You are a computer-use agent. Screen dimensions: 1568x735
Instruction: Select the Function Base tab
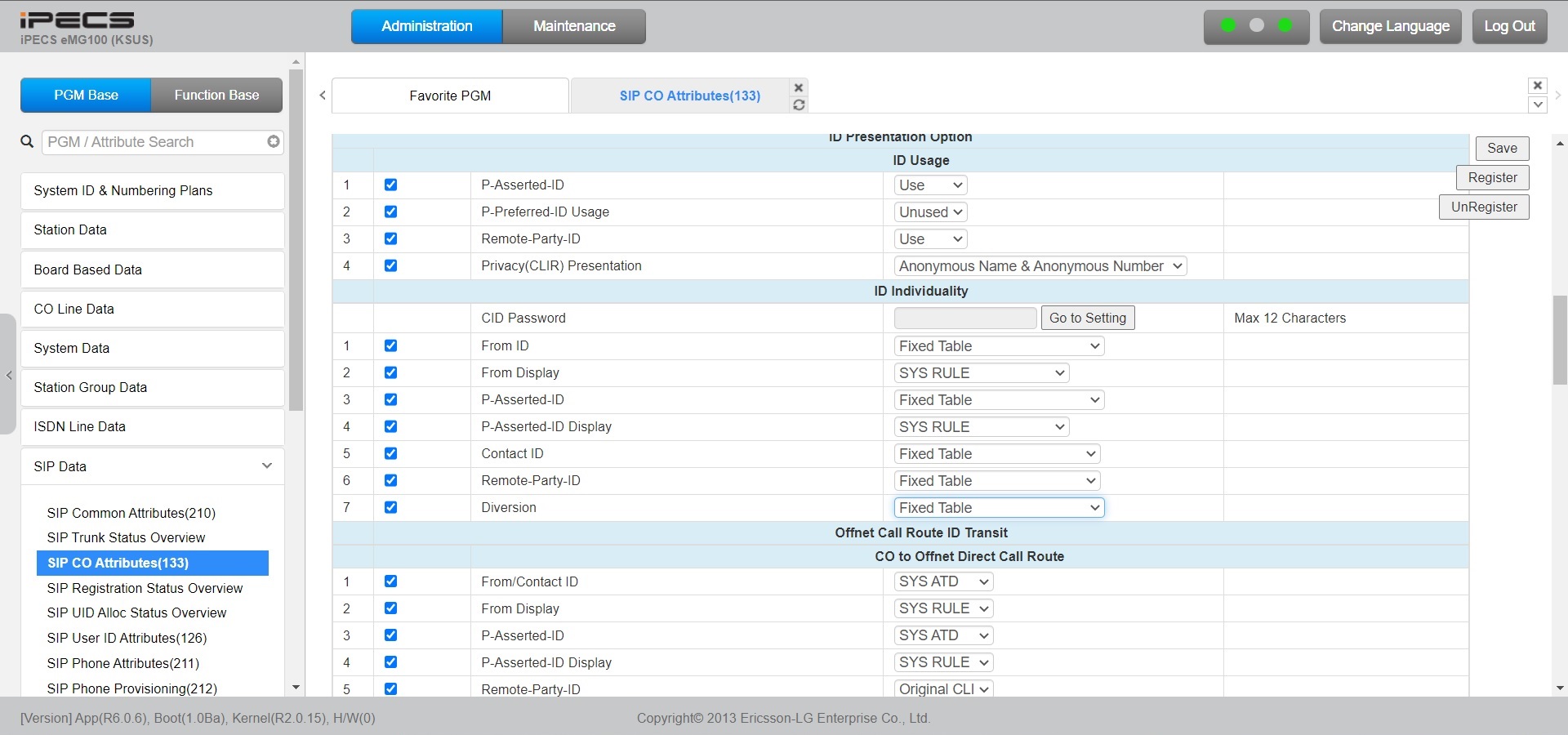[x=216, y=96]
